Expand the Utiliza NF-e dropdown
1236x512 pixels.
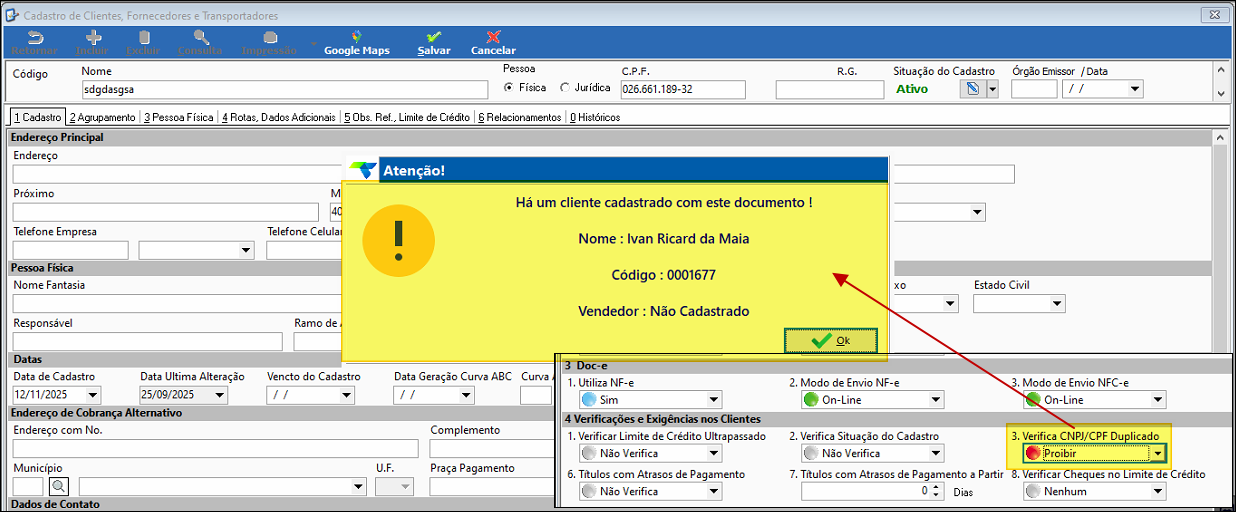712,400
